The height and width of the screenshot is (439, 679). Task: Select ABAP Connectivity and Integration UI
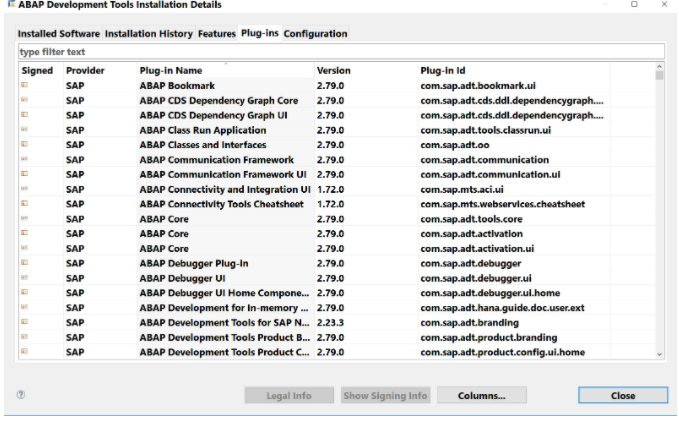(337, 189)
